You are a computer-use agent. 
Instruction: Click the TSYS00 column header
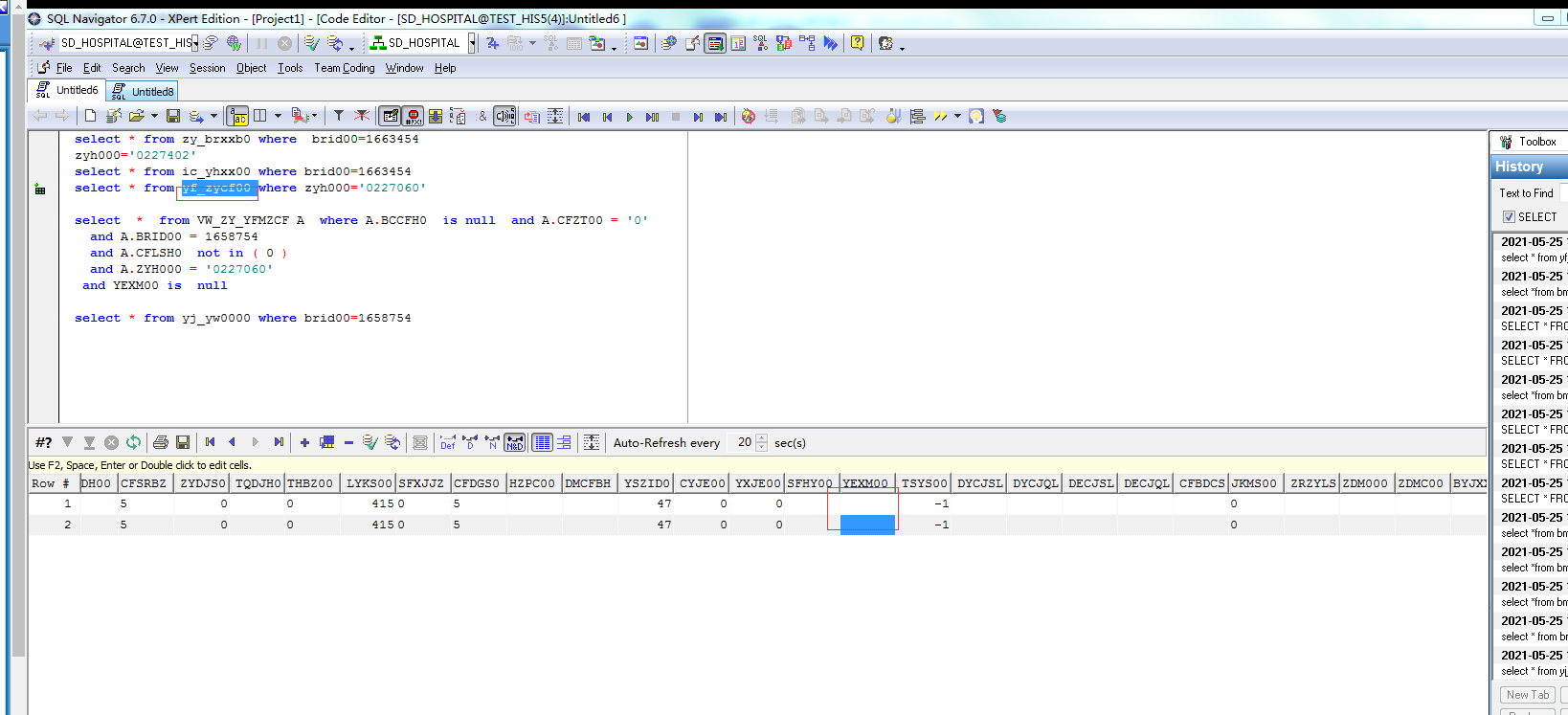point(925,483)
